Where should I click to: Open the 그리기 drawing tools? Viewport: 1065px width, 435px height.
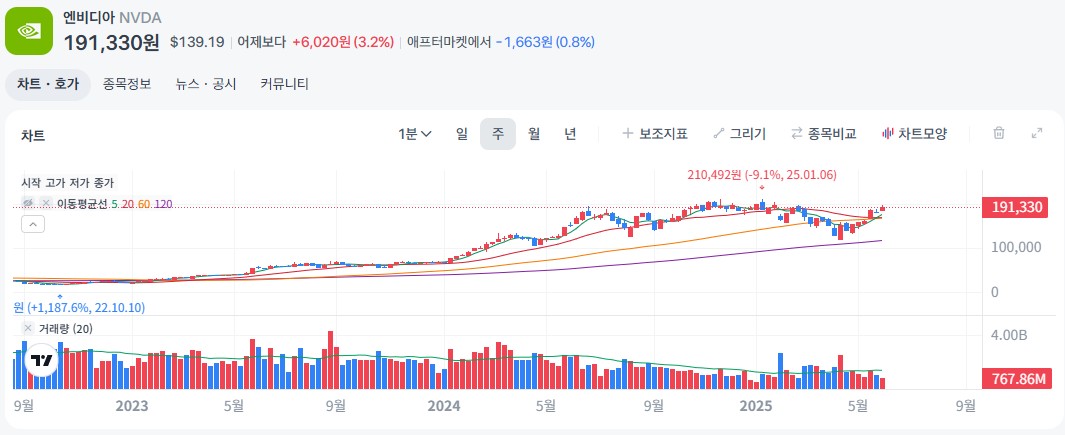pyautogui.click(x=740, y=134)
